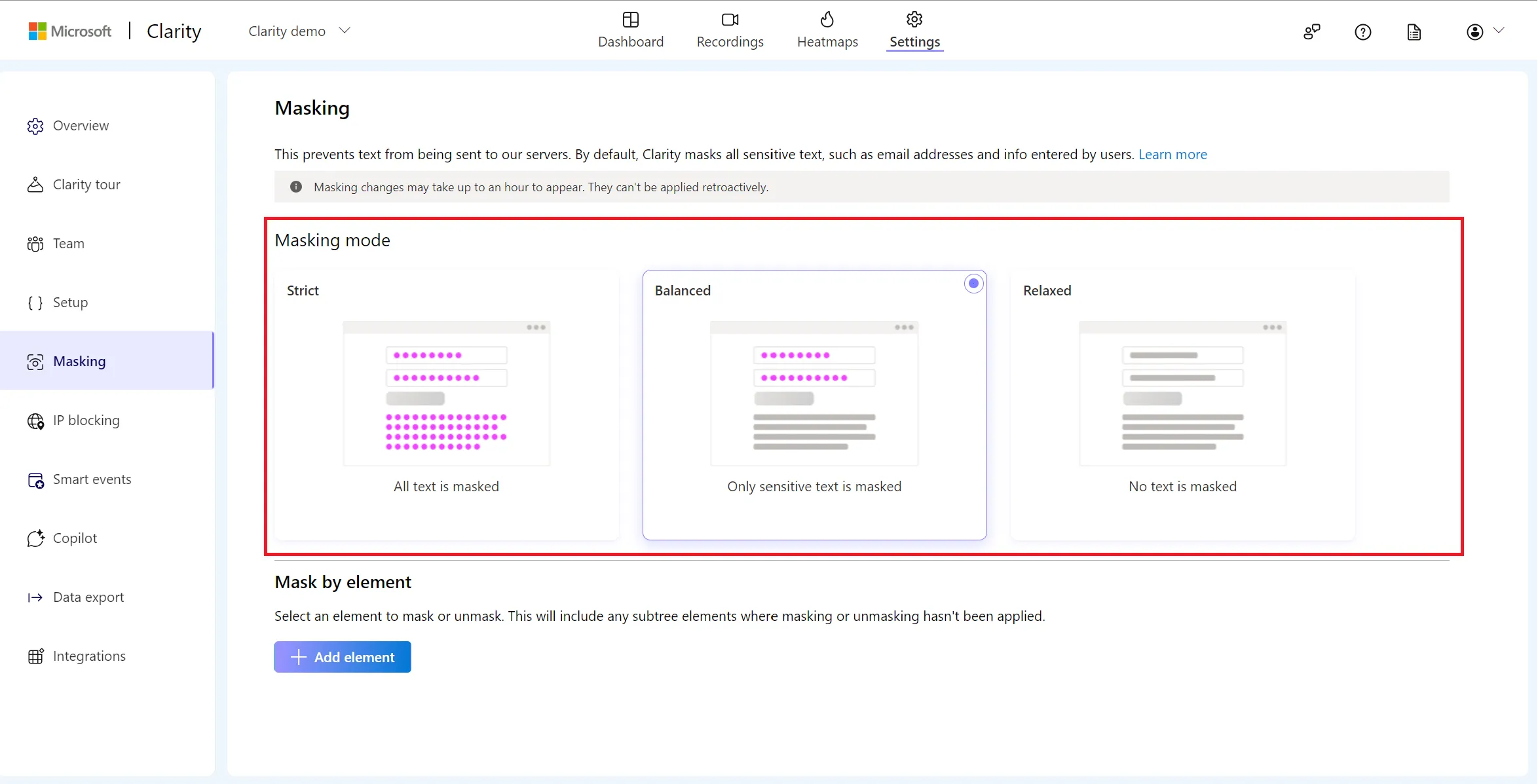Screen dimensions: 1538x784
Task: Click the 'Mask by element' heading
Action: pyautogui.click(x=343, y=582)
